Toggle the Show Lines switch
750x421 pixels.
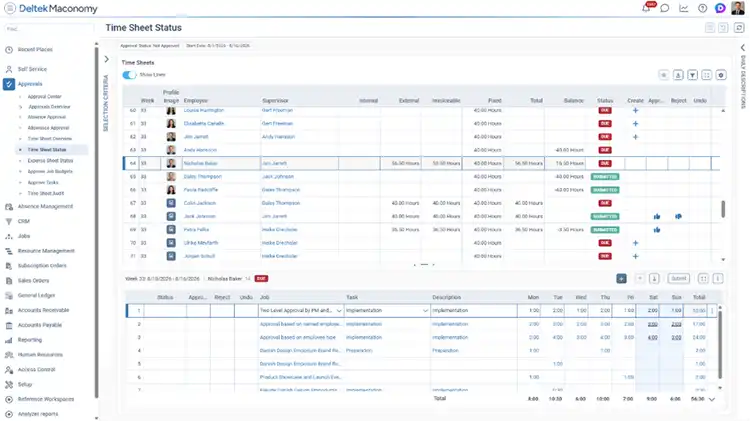[x=129, y=75]
